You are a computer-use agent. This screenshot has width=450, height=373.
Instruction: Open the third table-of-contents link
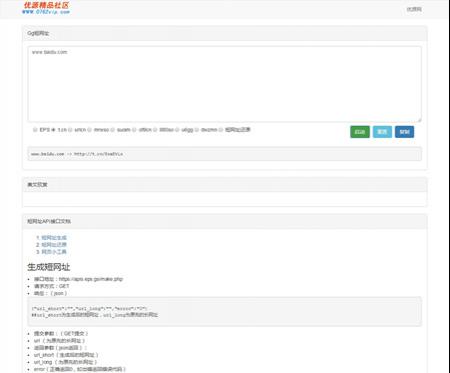[54, 252]
